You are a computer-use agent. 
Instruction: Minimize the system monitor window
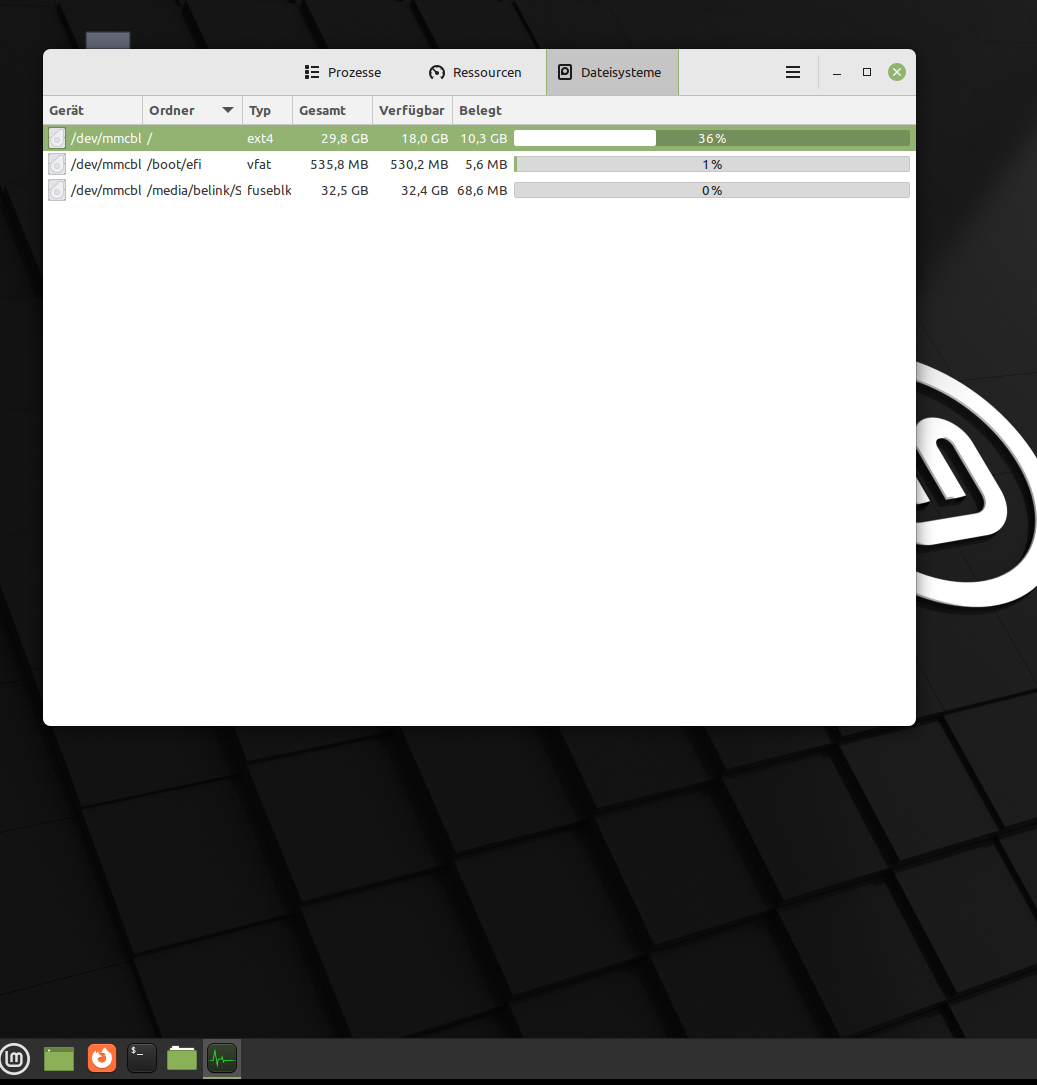click(x=836, y=72)
